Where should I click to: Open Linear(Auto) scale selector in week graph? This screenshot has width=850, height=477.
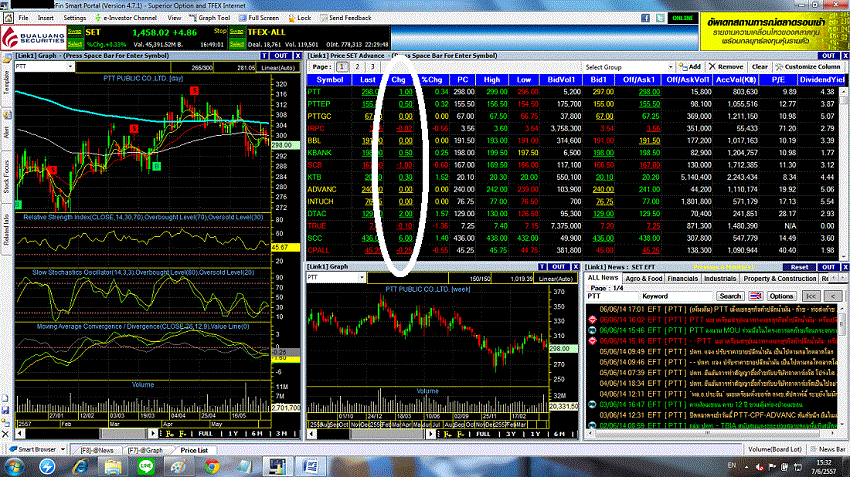[x=556, y=279]
